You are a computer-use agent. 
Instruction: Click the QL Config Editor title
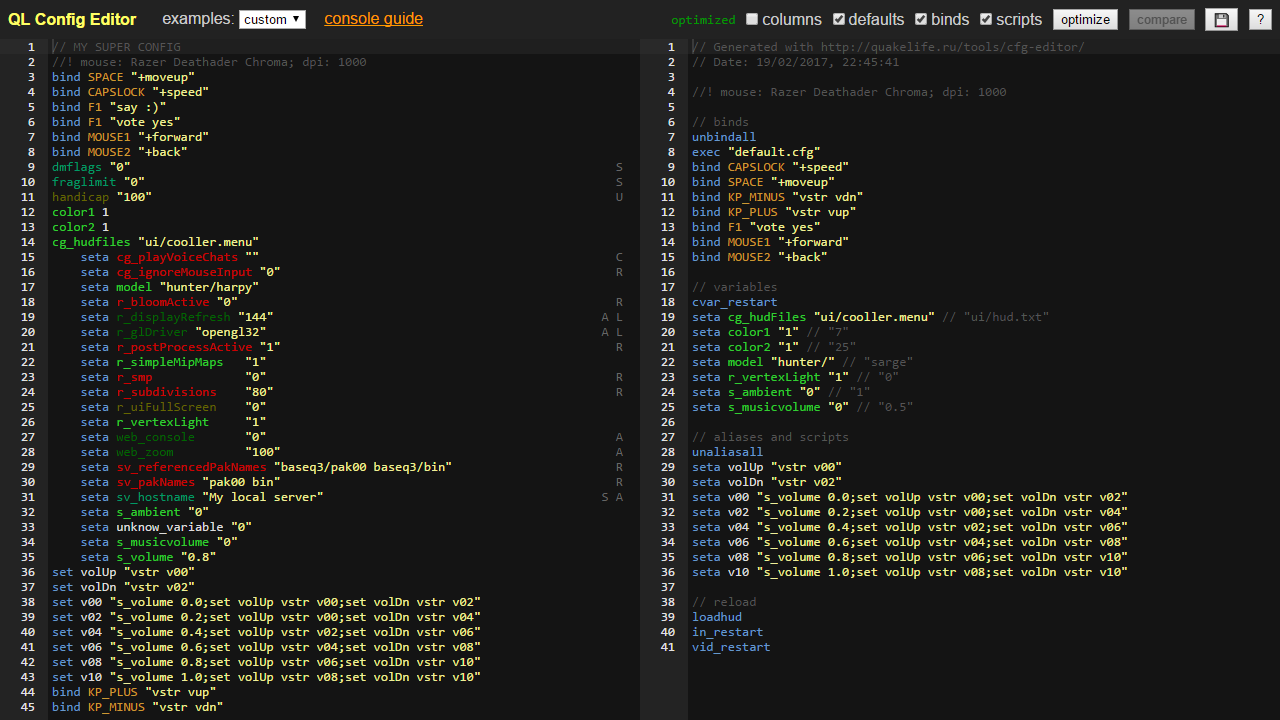pyautogui.click(x=72, y=19)
